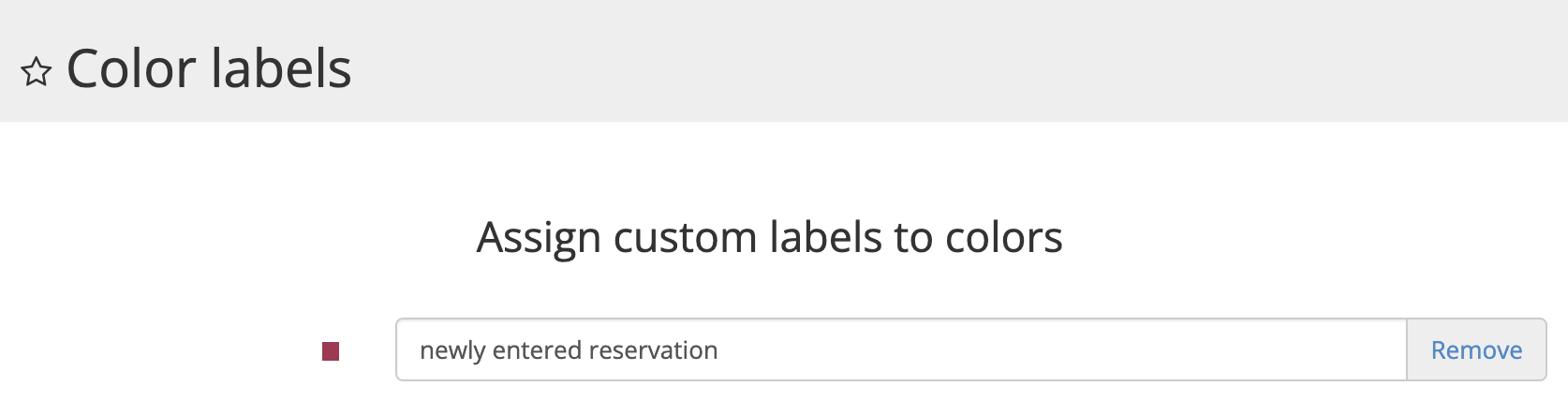The height and width of the screenshot is (401, 1568).
Task: Click the 'Color labels' page title
Action: point(209,69)
